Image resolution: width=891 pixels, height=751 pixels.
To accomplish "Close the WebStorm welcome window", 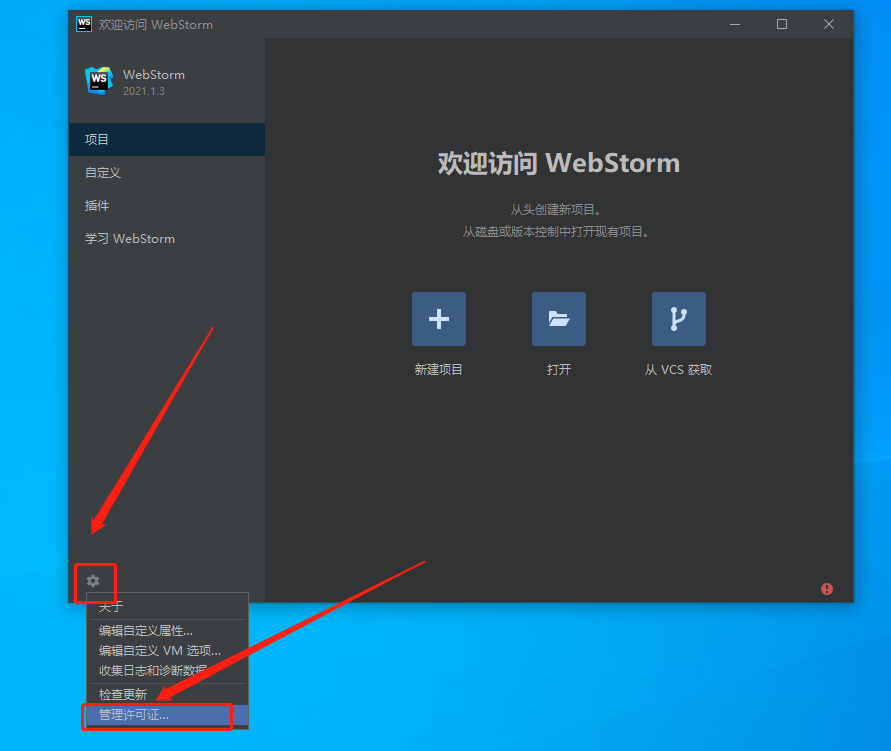I will click(x=829, y=24).
